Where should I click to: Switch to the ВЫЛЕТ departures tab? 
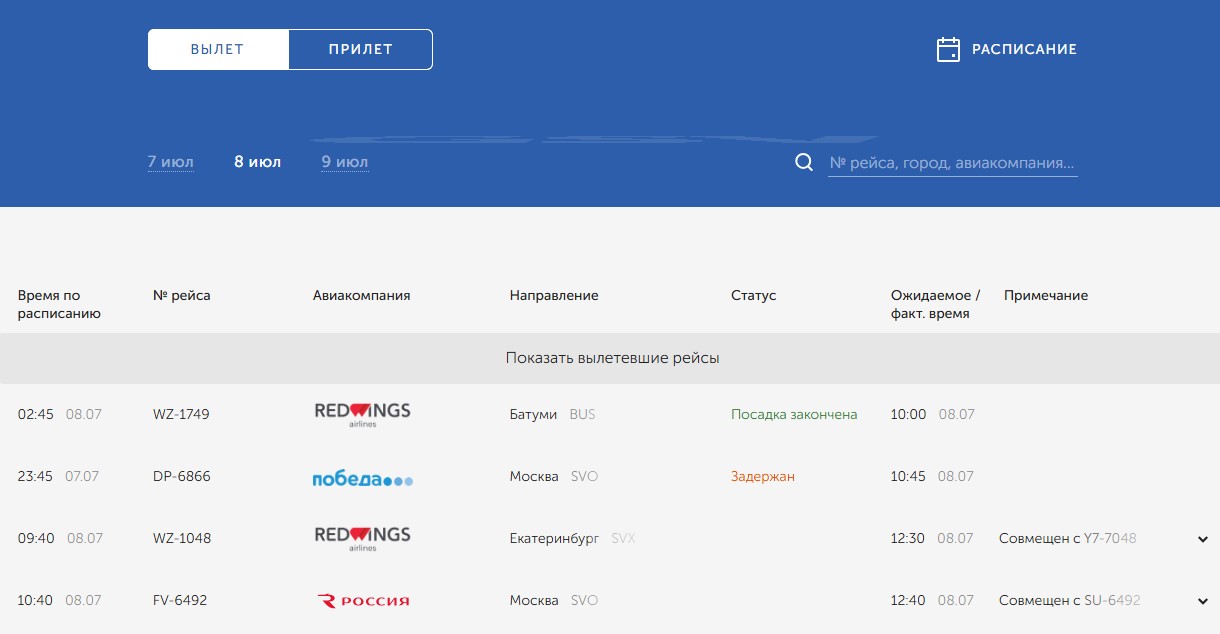[x=218, y=49]
